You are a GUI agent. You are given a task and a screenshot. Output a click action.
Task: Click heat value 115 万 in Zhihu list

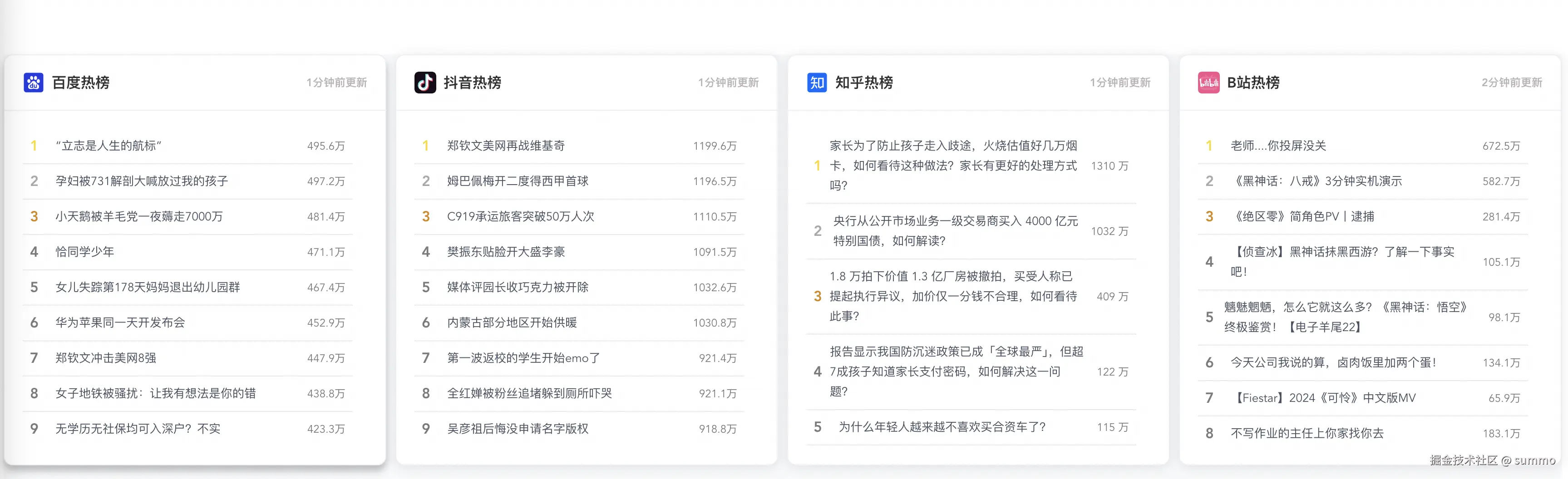[1113, 427]
